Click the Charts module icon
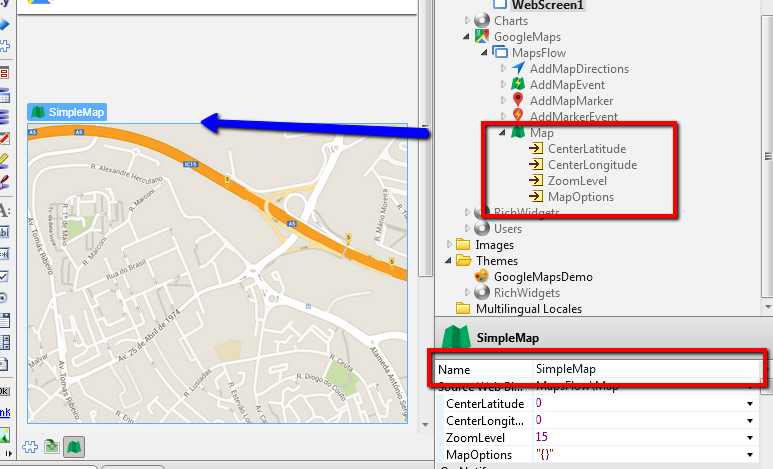This screenshot has height=469, width=773. tap(482, 21)
